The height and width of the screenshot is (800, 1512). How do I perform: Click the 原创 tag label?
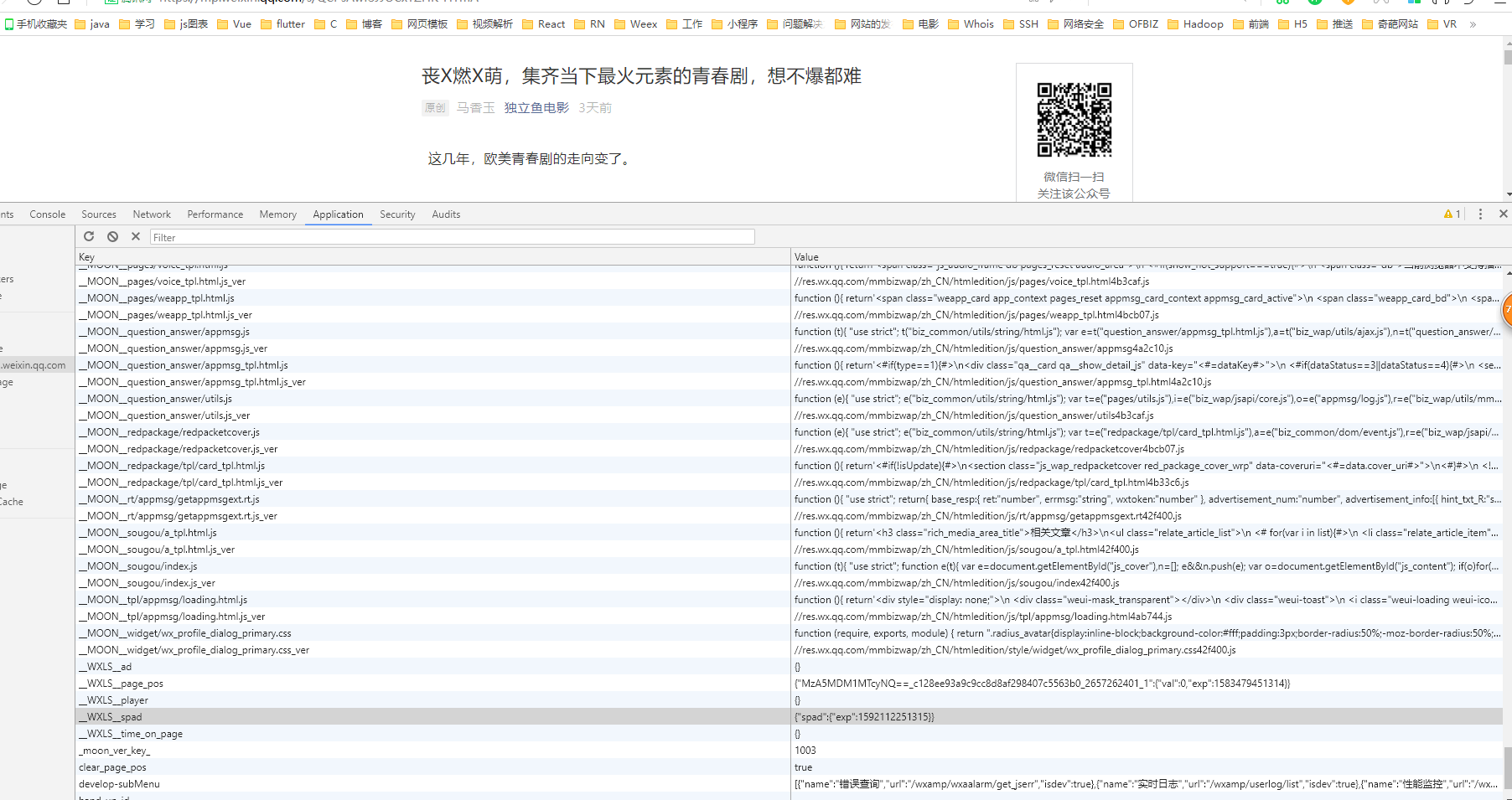(x=435, y=108)
